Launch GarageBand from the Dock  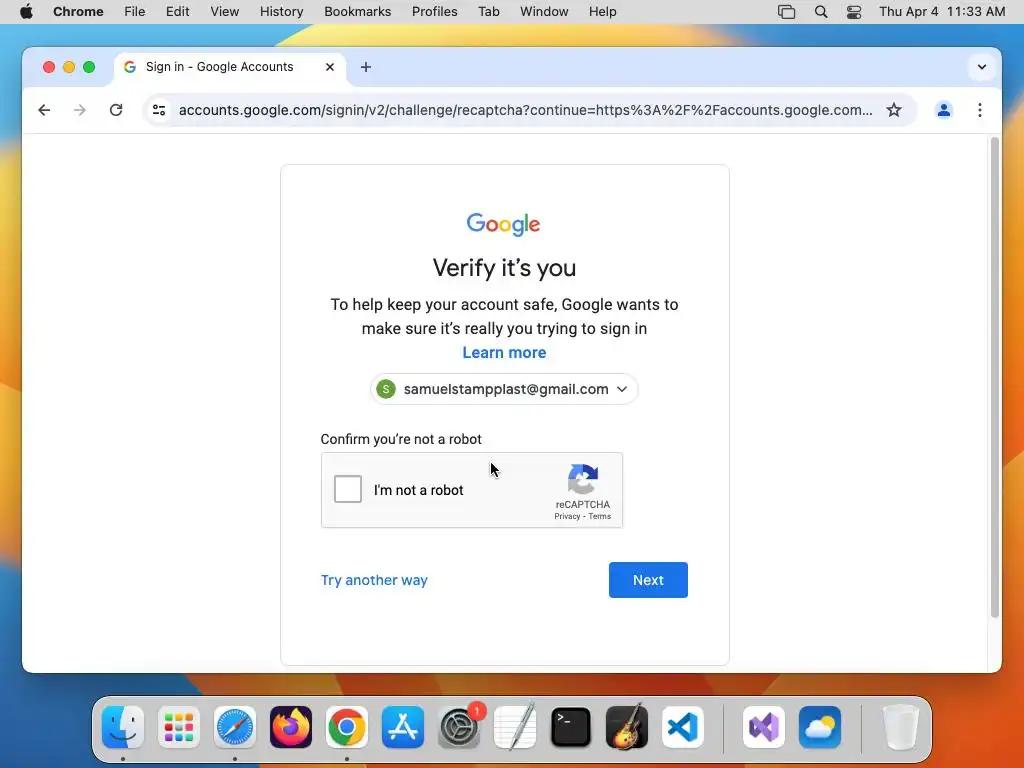[x=627, y=727]
